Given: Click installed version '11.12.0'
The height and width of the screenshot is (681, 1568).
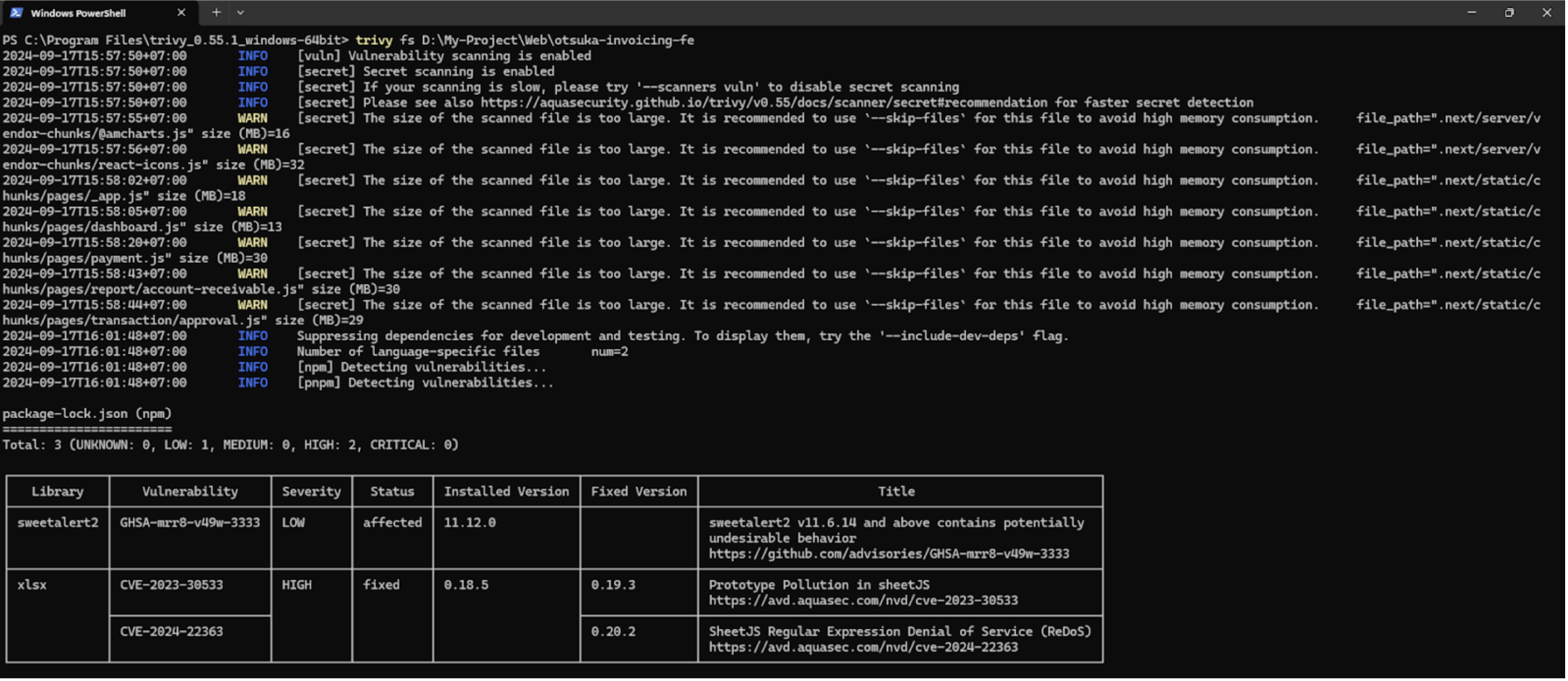Looking at the screenshot, I should [470, 523].
